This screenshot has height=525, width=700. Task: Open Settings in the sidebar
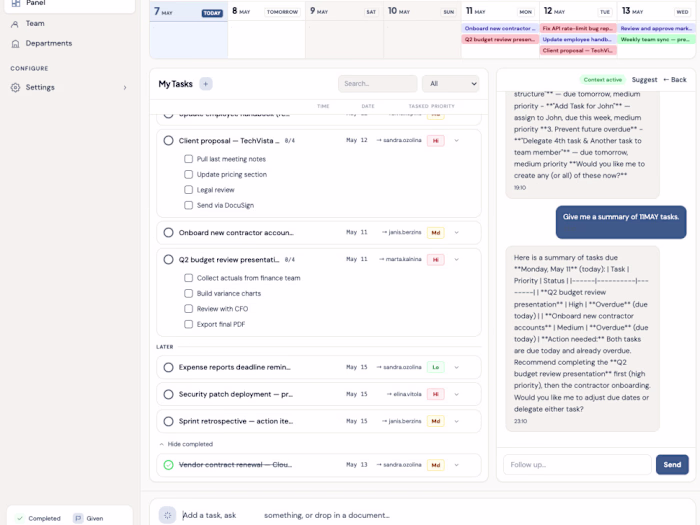40,87
